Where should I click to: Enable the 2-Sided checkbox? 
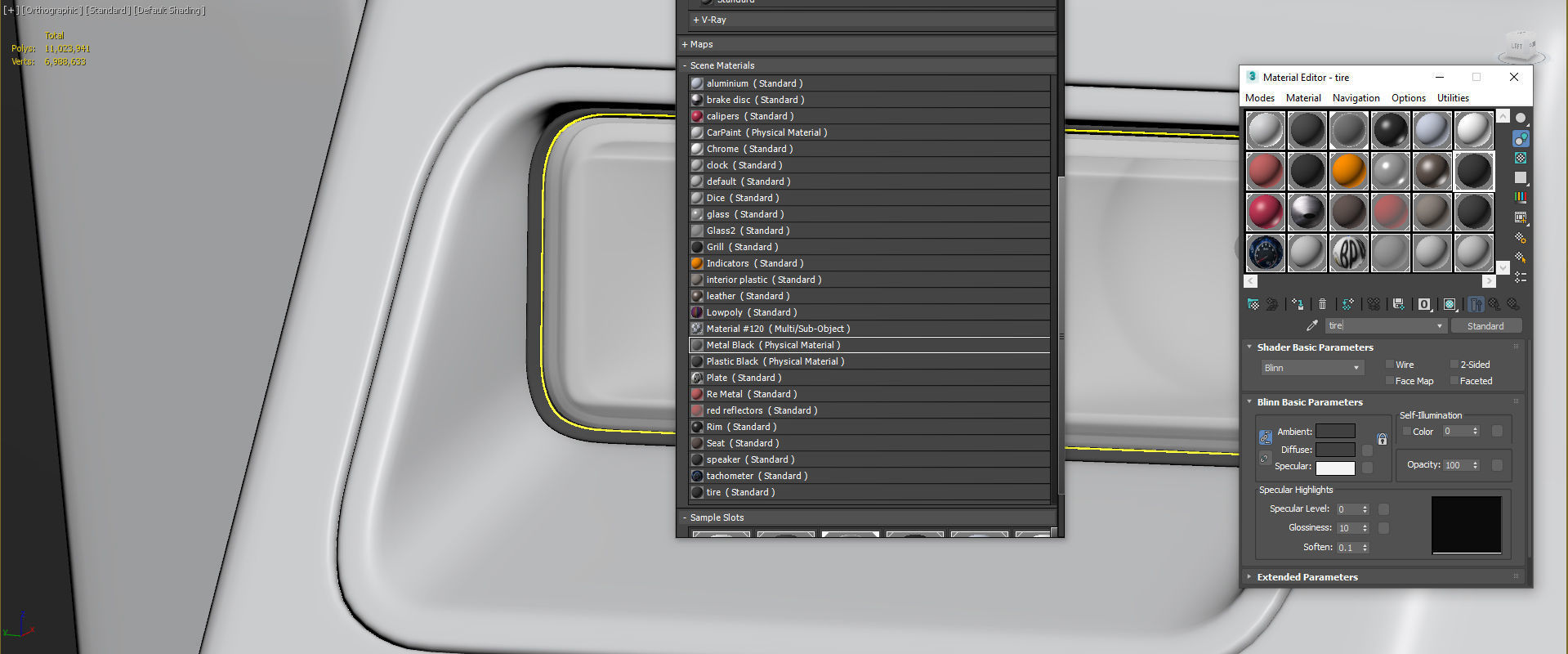(x=1454, y=364)
